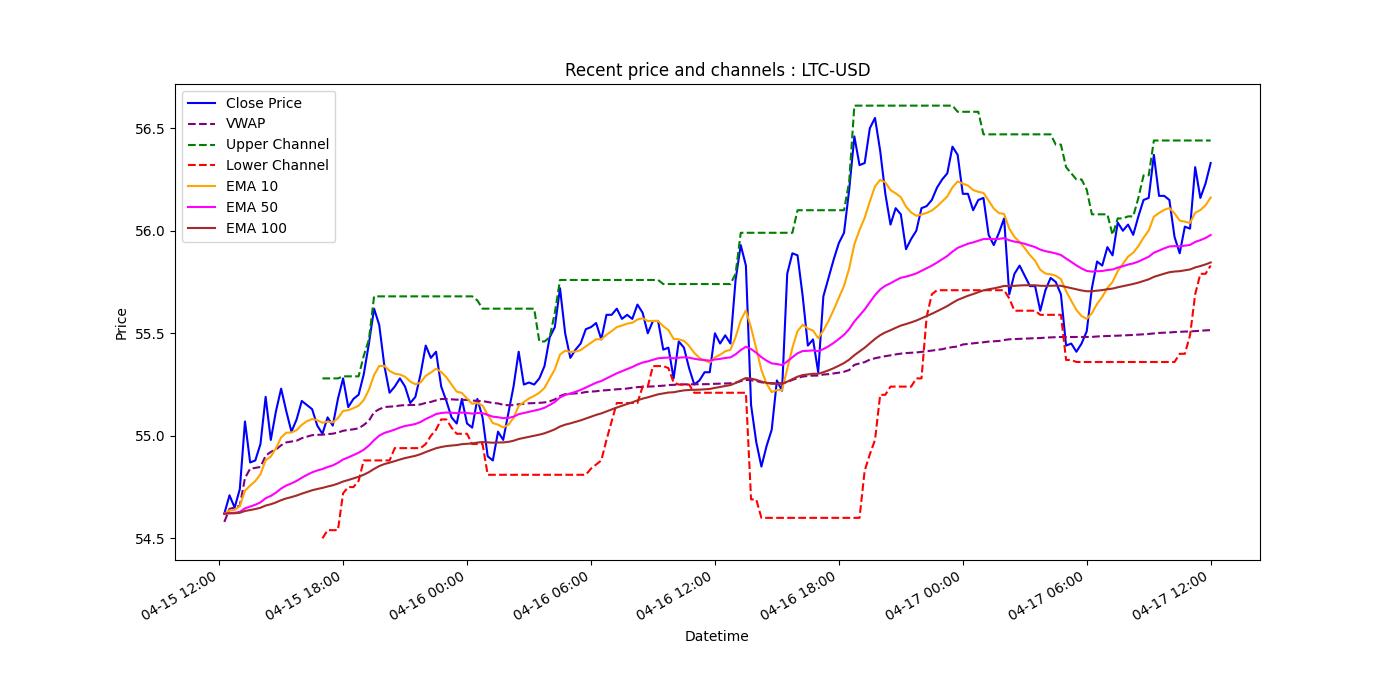Select the 'Upper Channel' legend label
The image size is (1400, 700).
pyautogui.click(x=277, y=145)
